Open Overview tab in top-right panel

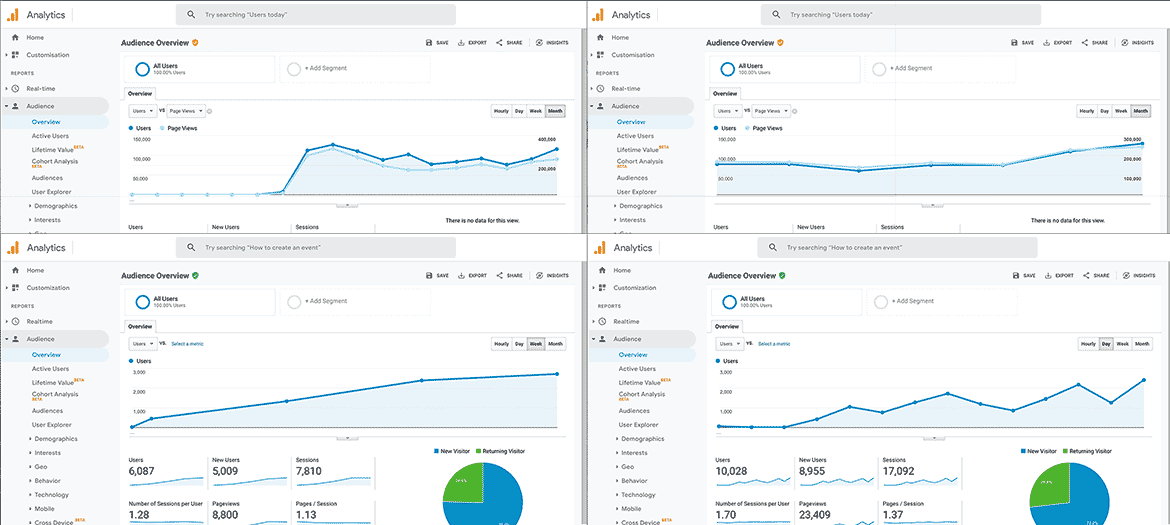tap(725, 93)
